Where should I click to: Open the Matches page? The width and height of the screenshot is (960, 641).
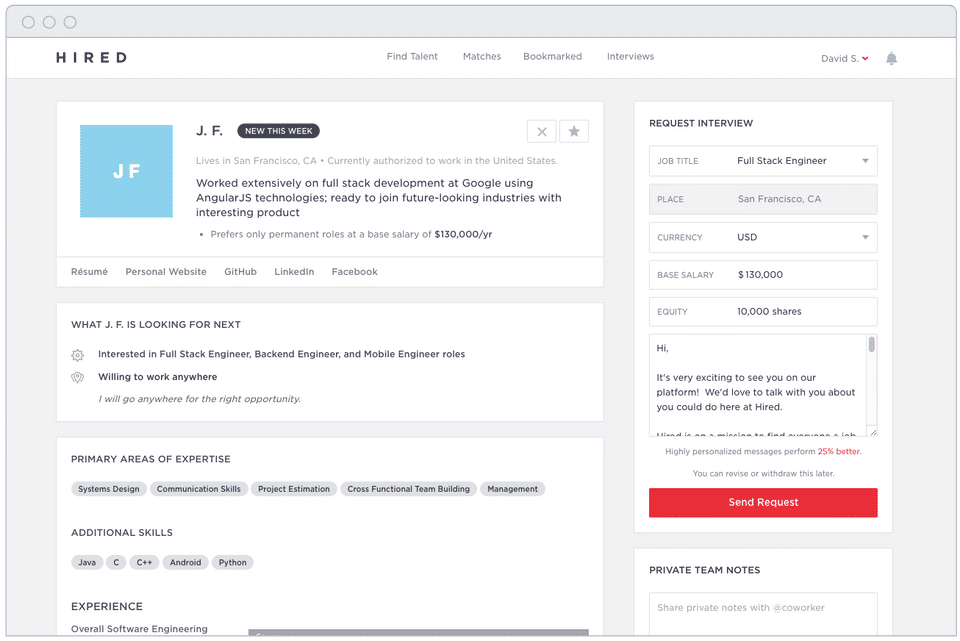pos(482,56)
